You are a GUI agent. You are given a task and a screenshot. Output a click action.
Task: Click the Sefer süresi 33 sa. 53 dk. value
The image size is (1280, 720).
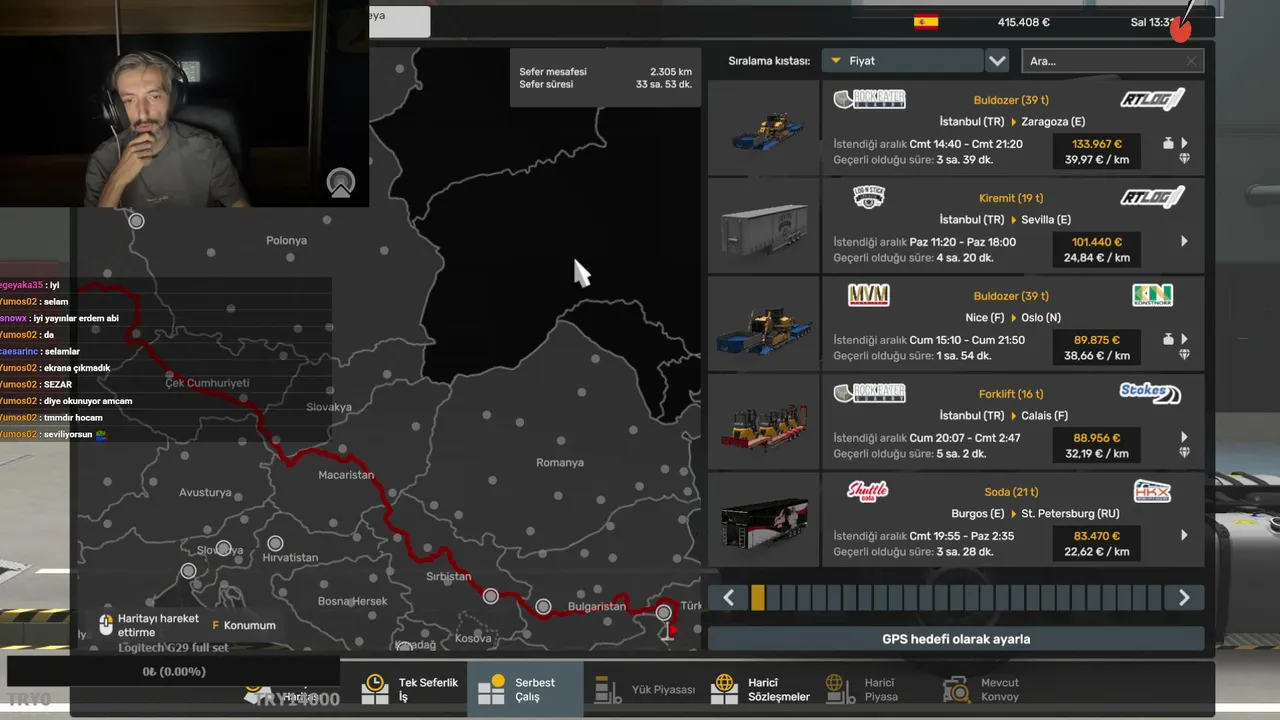[664, 85]
